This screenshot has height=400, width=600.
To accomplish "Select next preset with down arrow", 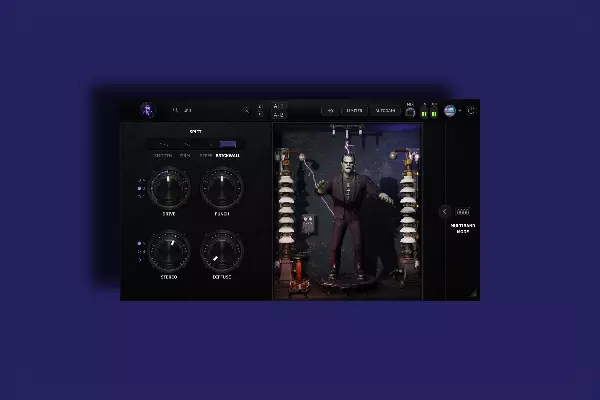I will pos(260,114).
